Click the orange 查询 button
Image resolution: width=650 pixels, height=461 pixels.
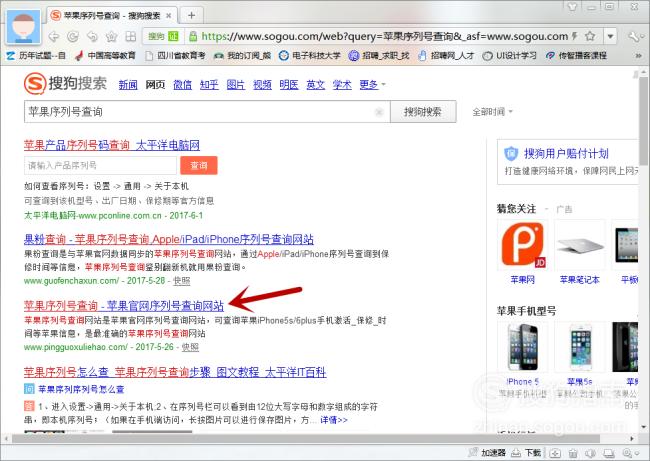199,165
